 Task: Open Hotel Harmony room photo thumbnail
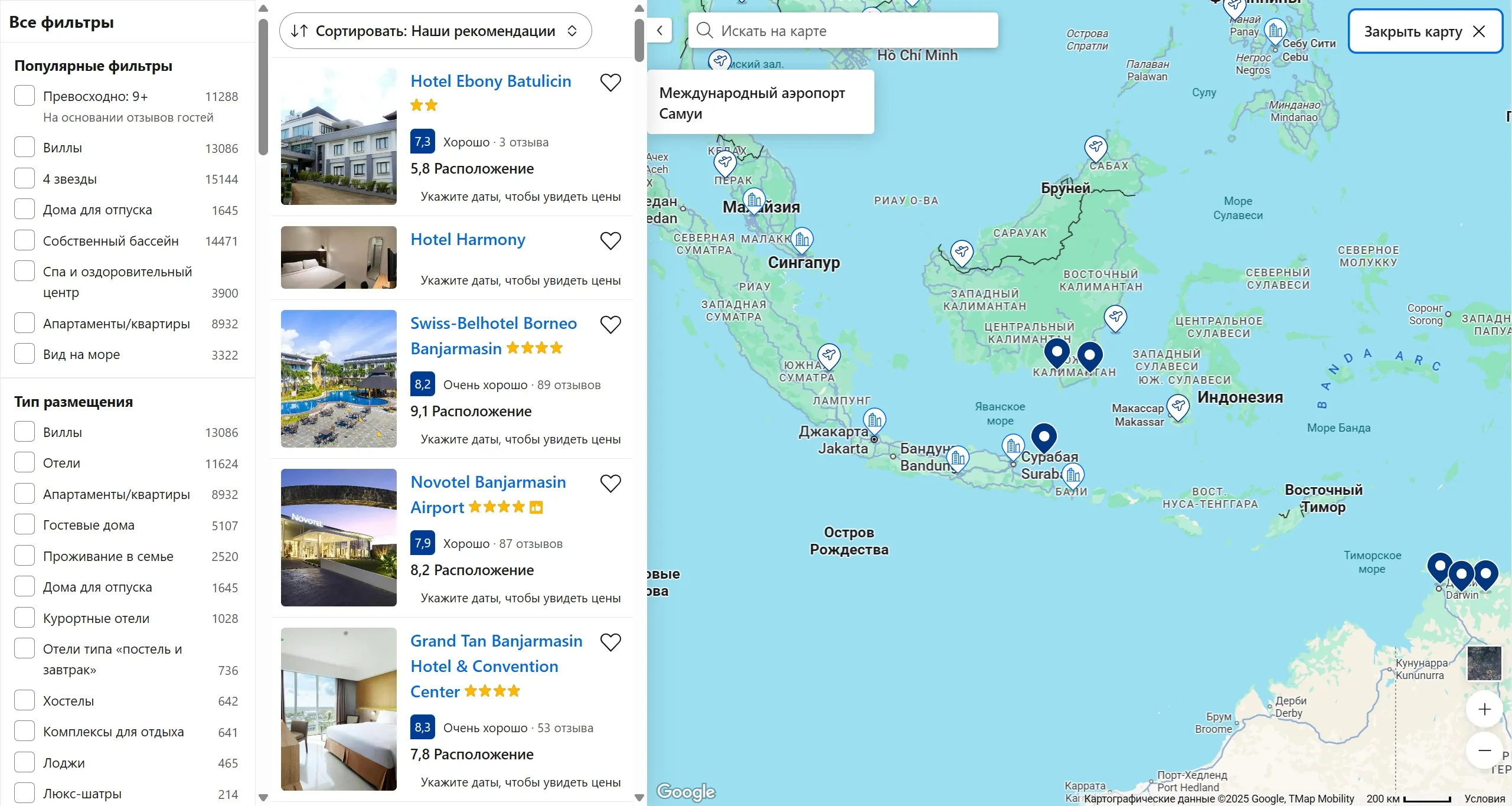pos(338,257)
